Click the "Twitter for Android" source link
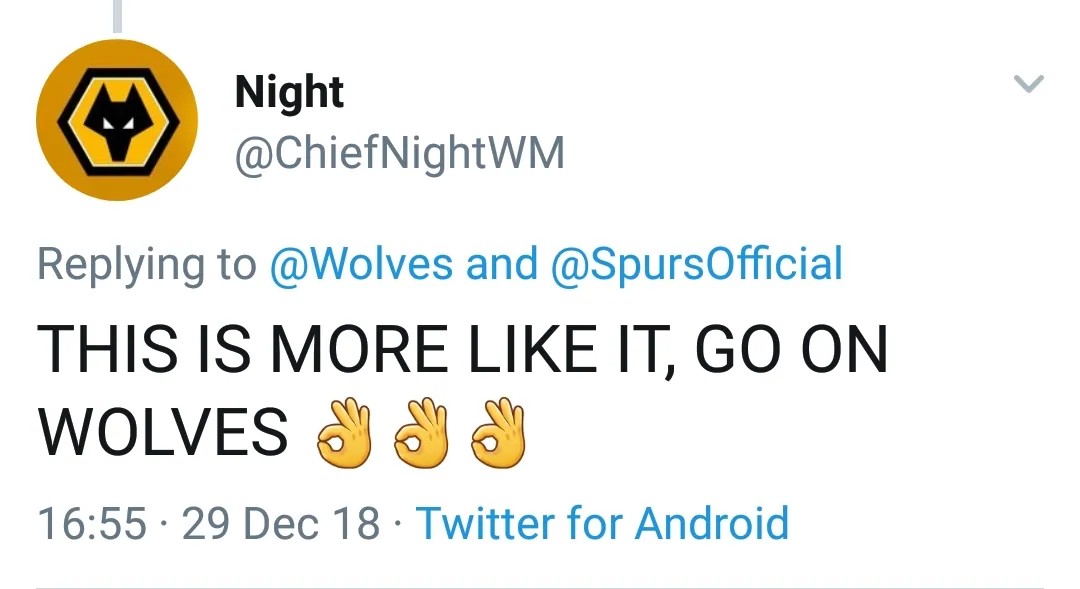The image size is (1080, 589). [x=602, y=523]
